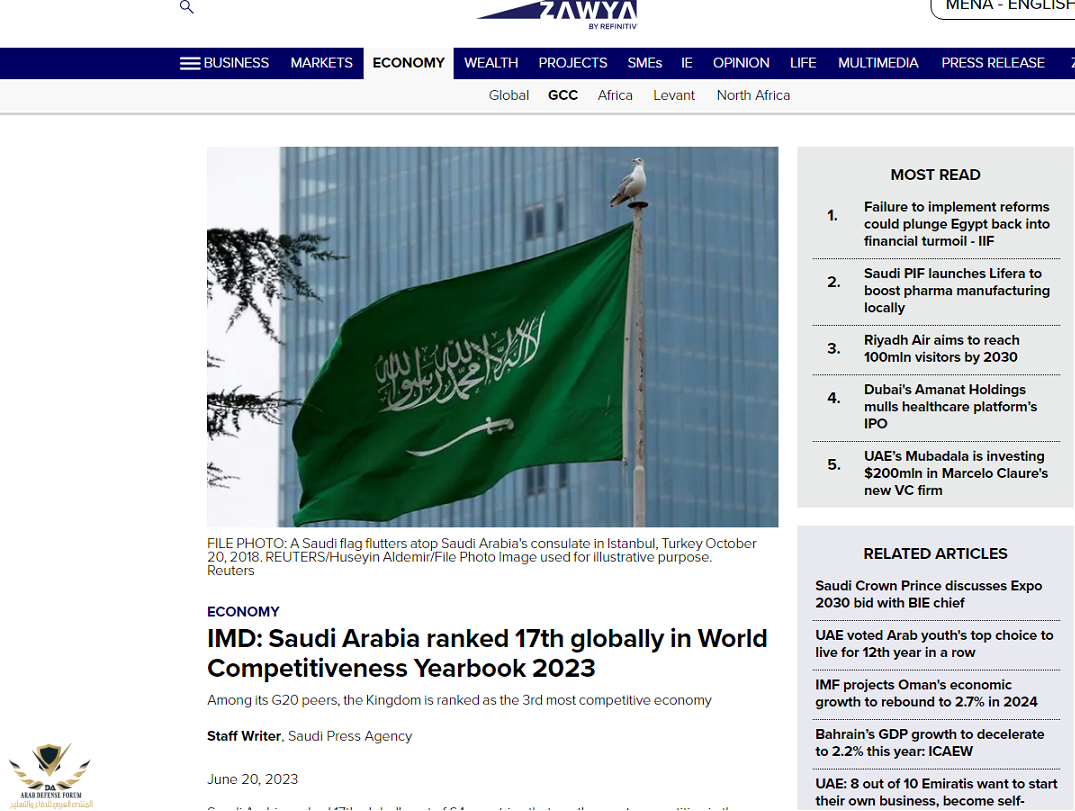1075x811 pixels.
Task: Open the hamburger menu icon
Action: click(190, 63)
